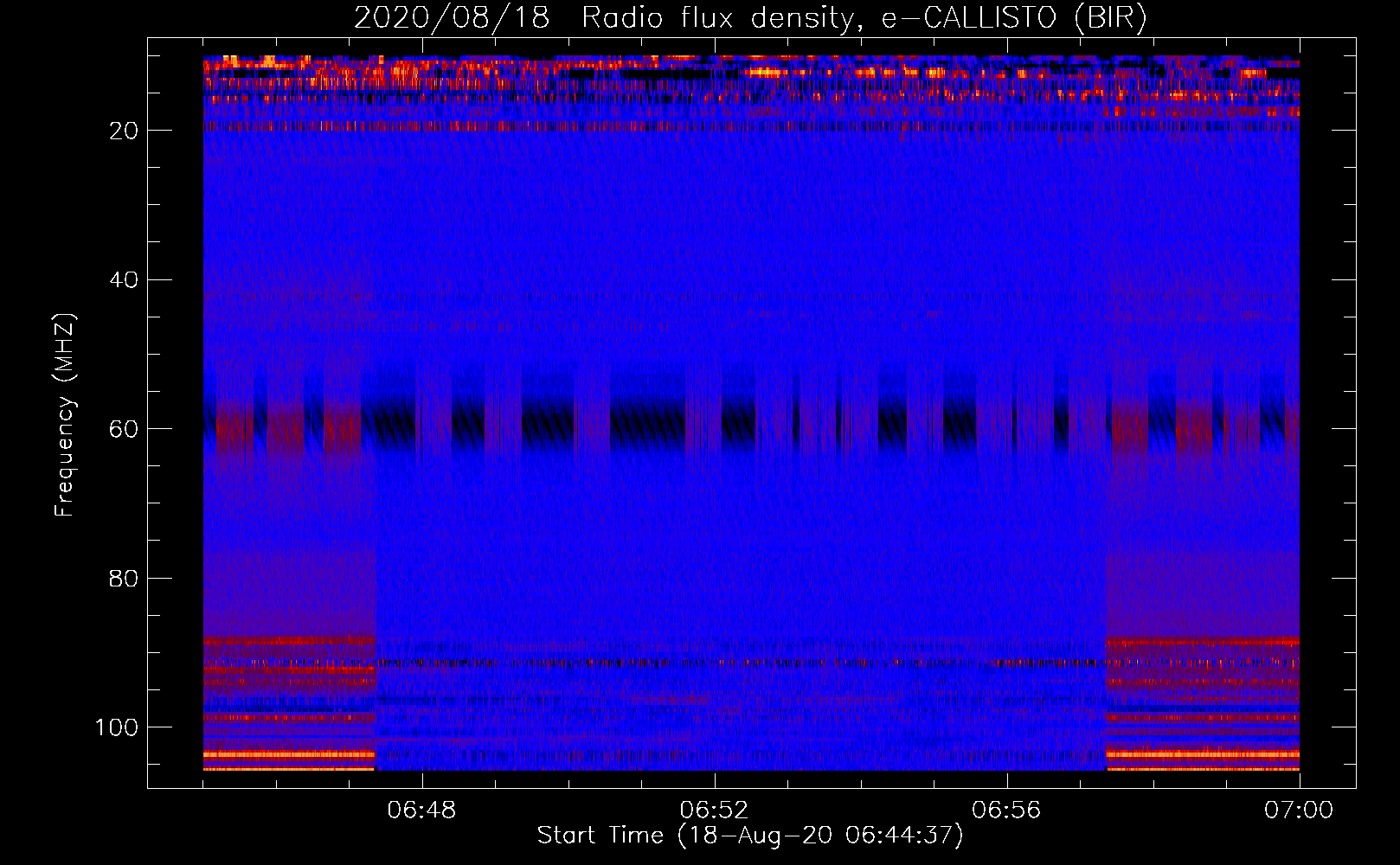Click the 'Start Time (18-Aug-20 06:44:37)' axis label
The image size is (1400, 865).
(x=750, y=836)
